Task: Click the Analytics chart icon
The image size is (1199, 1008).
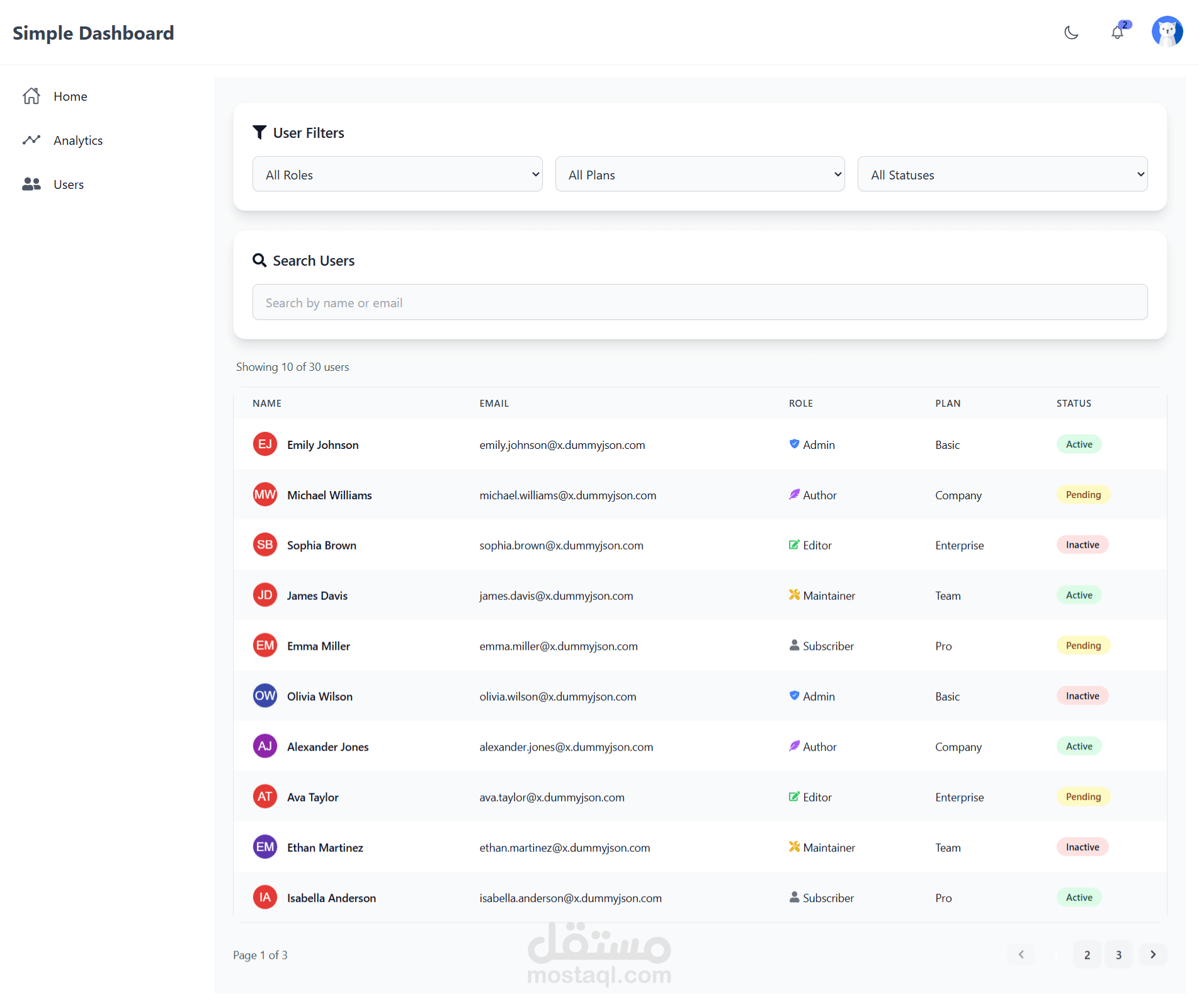Action: pos(31,140)
